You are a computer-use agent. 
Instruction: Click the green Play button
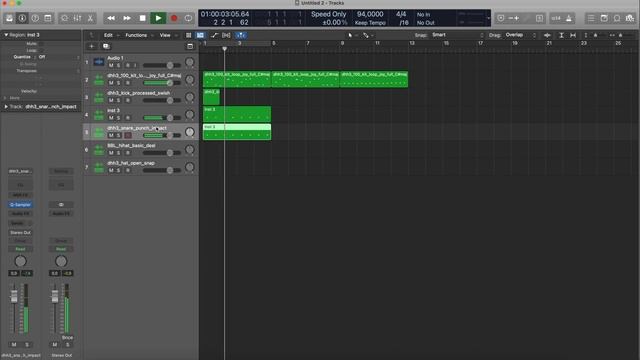click(x=158, y=18)
